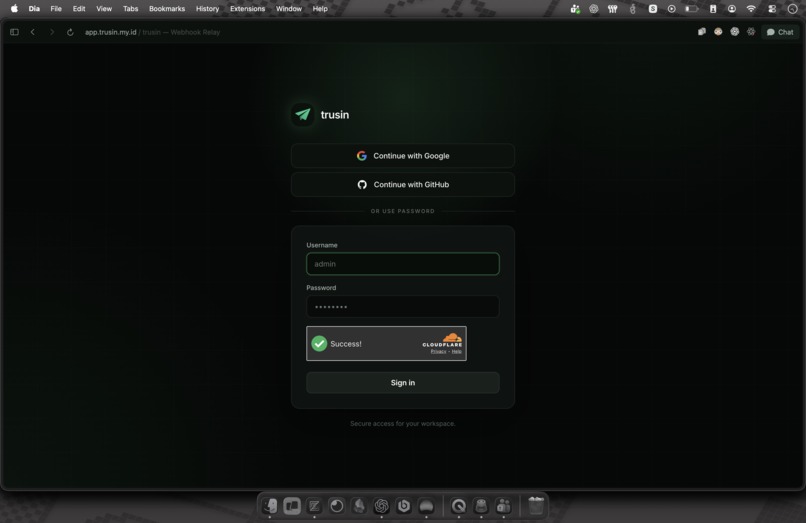This screenshot has width=806, height=523.
Task: Focus the Password input field
Action: tap(402, 306)
